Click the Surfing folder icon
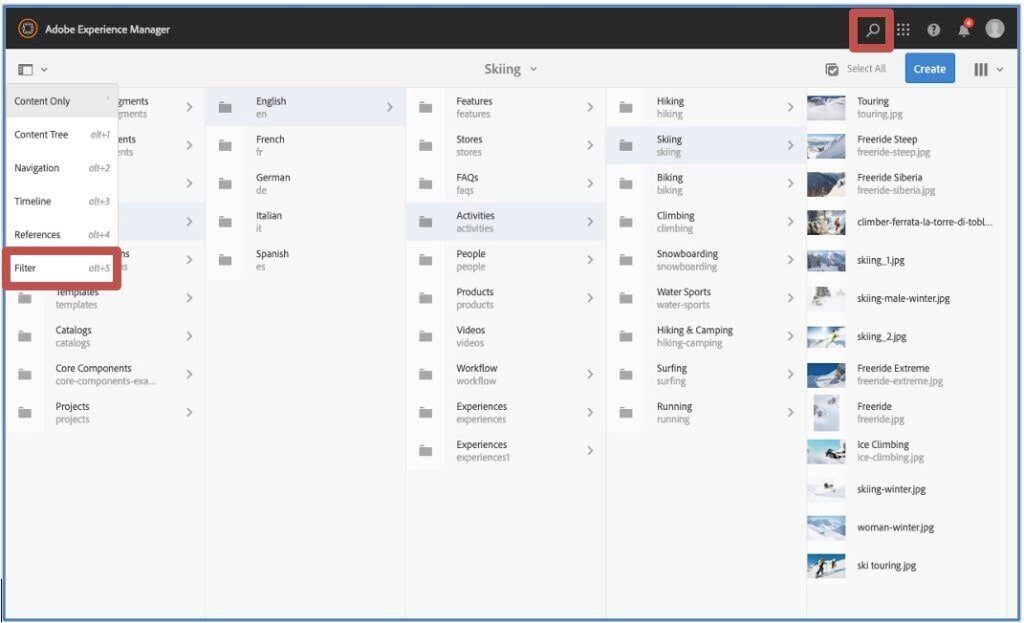The height and width of the screenshot is (623, 1024). pos(626,374)
